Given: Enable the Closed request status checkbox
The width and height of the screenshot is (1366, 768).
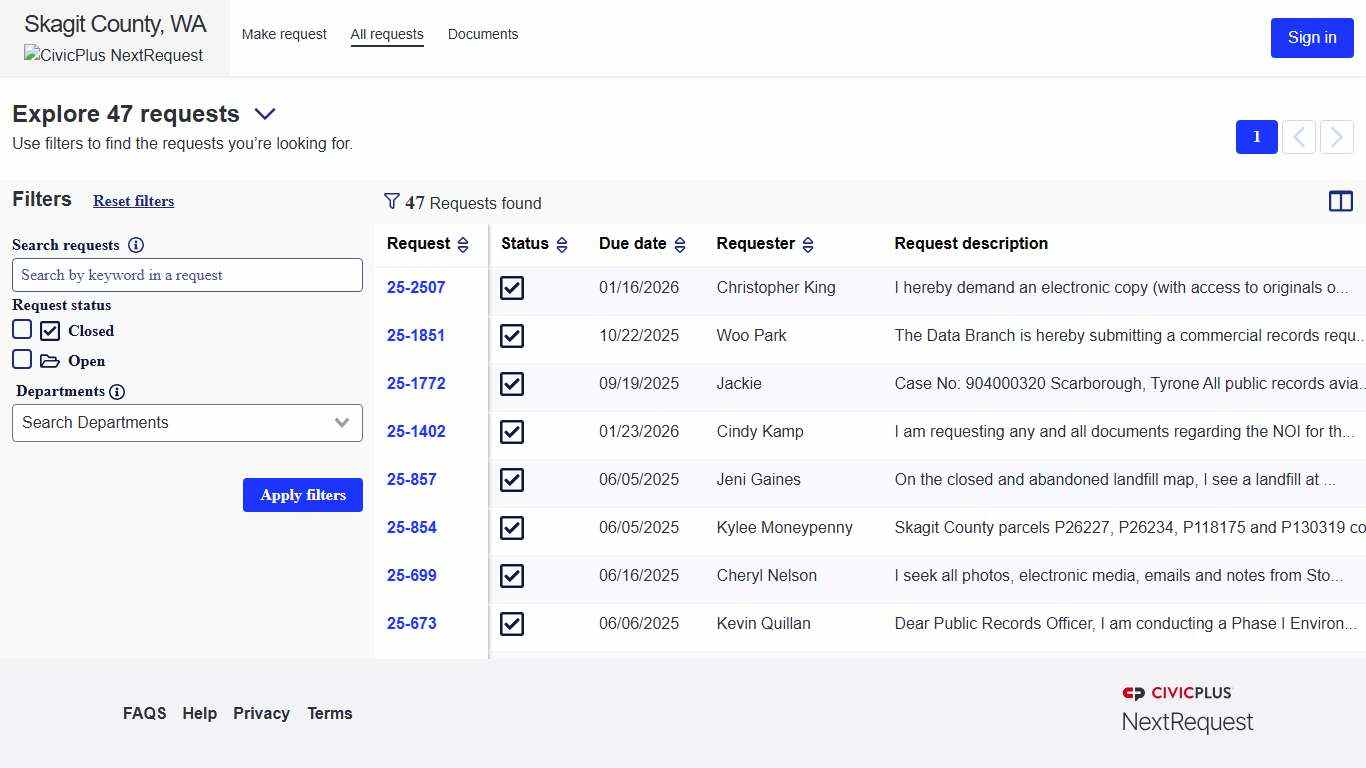Looking at the screenshot, I should [22, 328].
